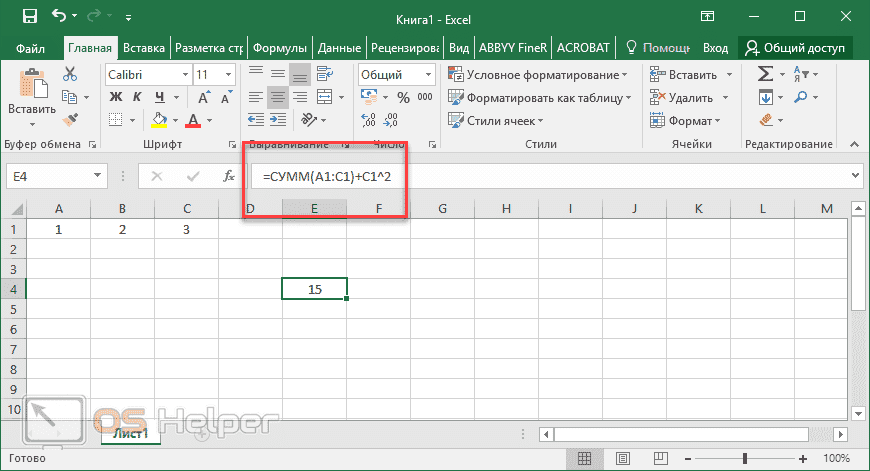This screenshot has height=471, width=870.
Task: Switch to the Вставка tab
Action: (144, 48)
